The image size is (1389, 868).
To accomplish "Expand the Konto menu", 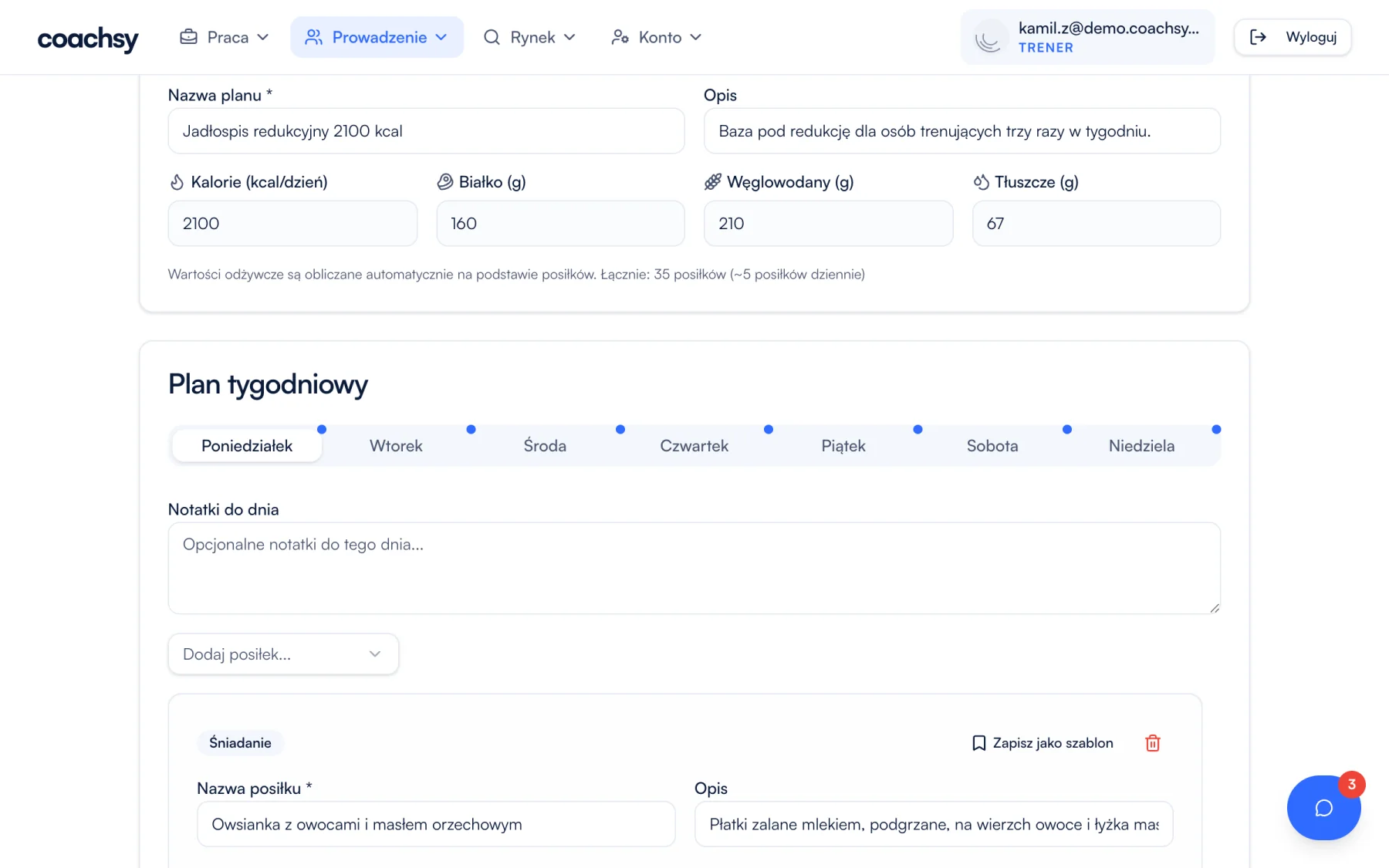I will point(657,37).
